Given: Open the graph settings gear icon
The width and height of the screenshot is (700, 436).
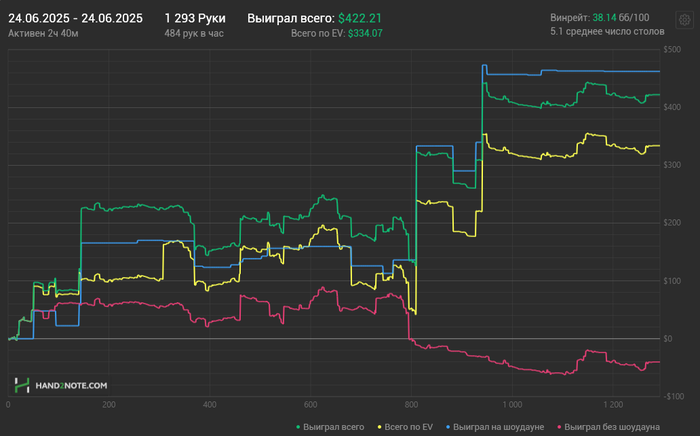Looking at the screenshot, I should pos(684,20).
